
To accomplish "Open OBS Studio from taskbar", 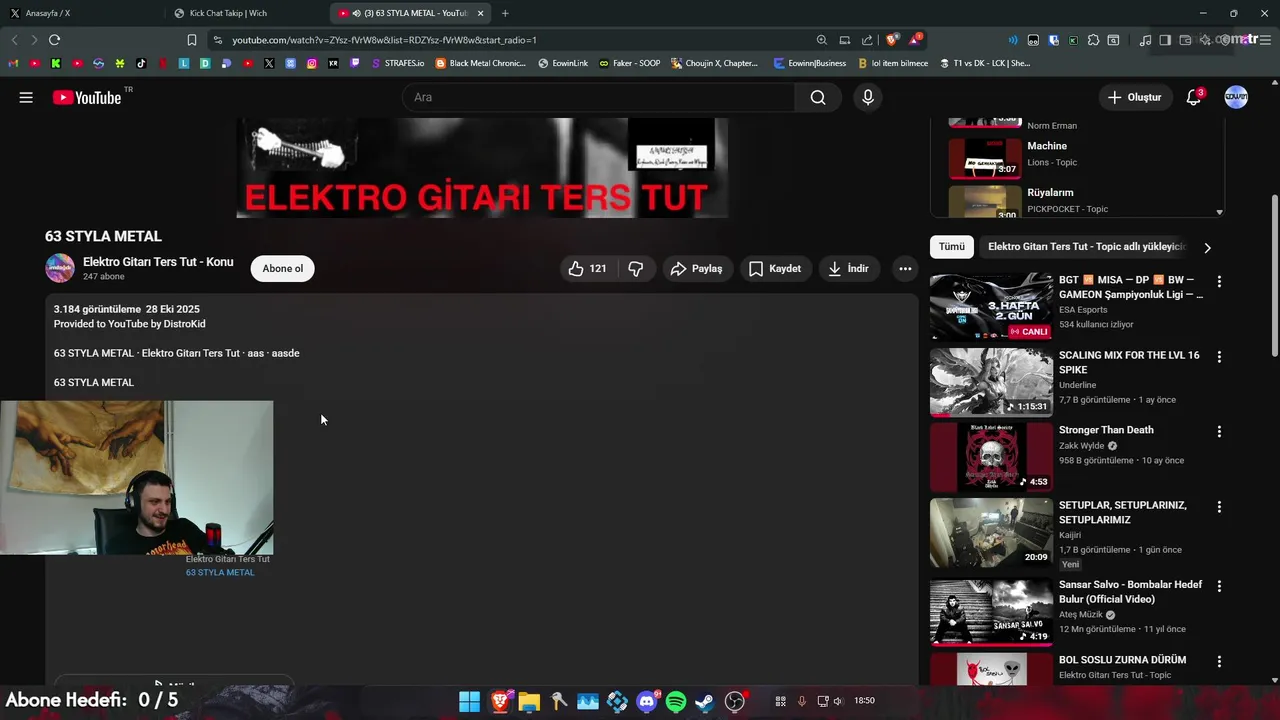I will (x=735, y=702).
